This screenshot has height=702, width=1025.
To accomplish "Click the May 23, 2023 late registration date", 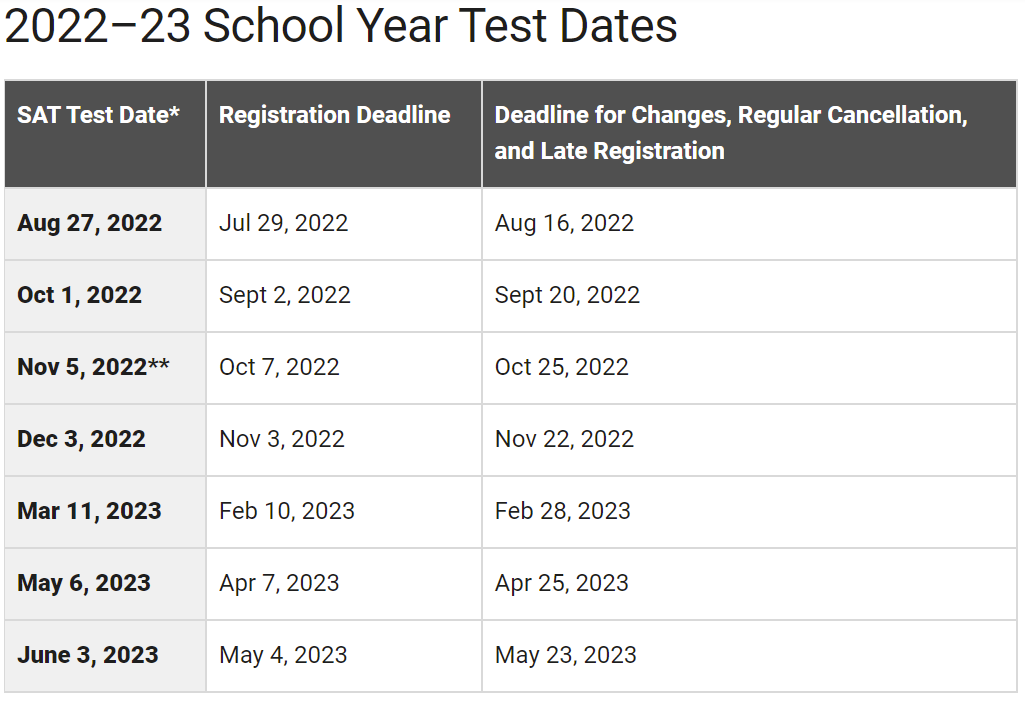I will tap(566, 655).
